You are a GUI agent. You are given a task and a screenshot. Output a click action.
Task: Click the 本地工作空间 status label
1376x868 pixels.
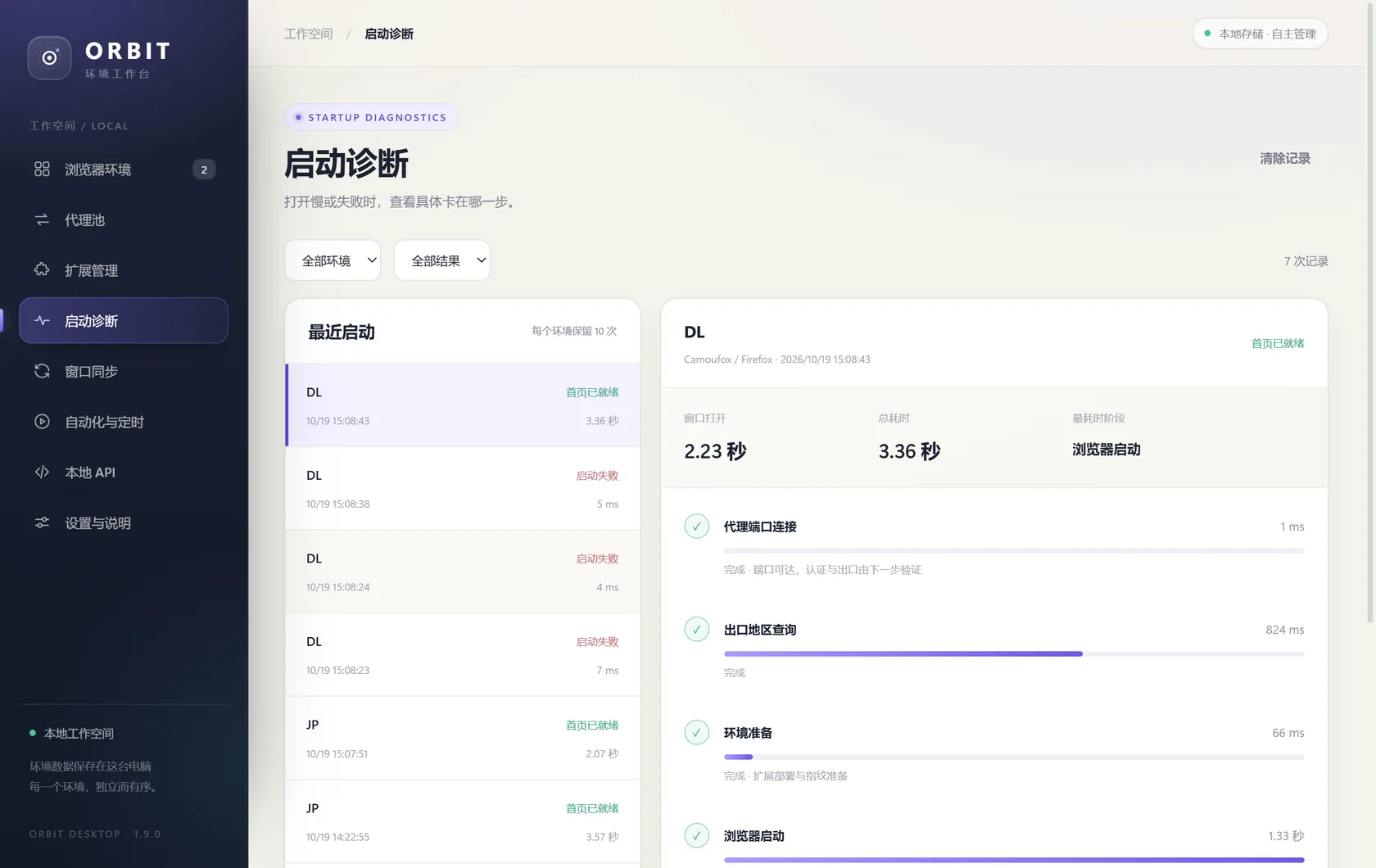point(79,734)
